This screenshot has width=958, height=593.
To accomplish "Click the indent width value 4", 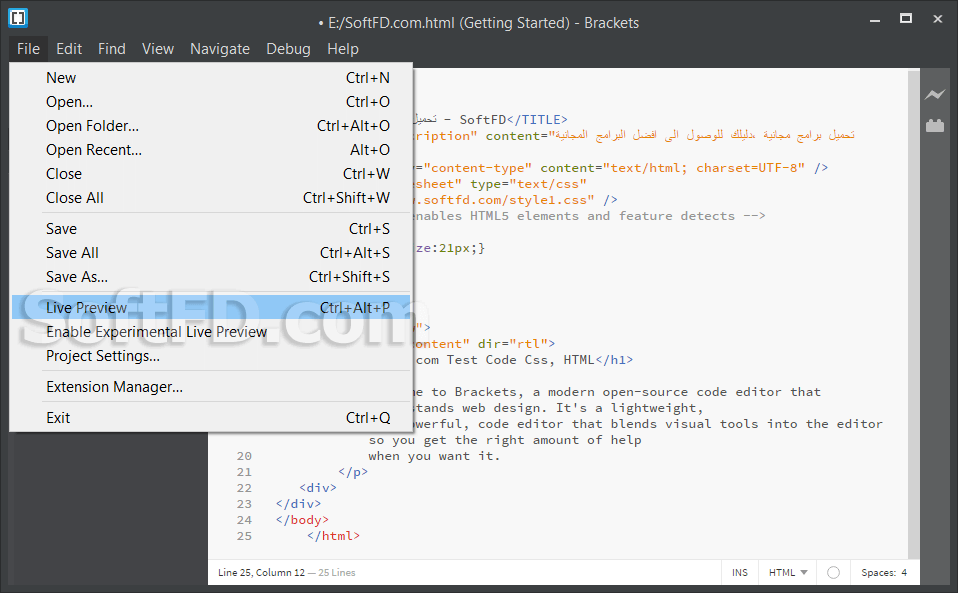I will coord(904,572).
